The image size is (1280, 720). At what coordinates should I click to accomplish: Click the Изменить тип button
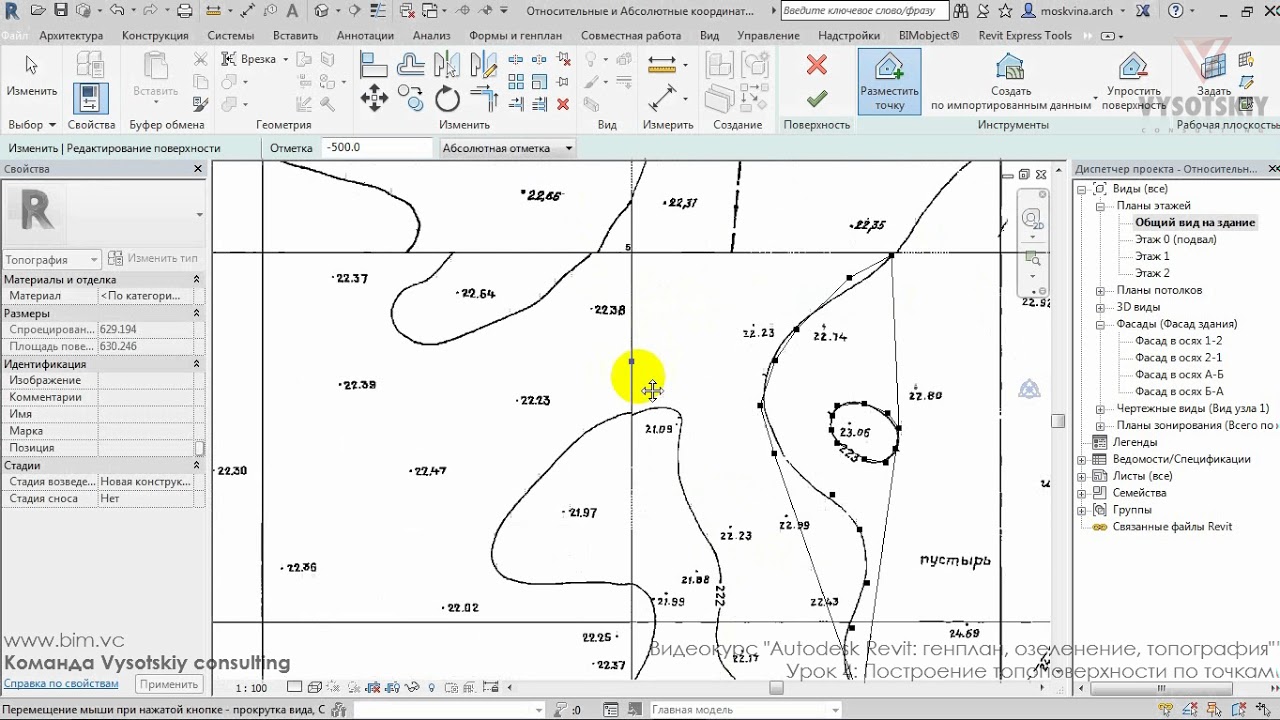pos(153,259)
